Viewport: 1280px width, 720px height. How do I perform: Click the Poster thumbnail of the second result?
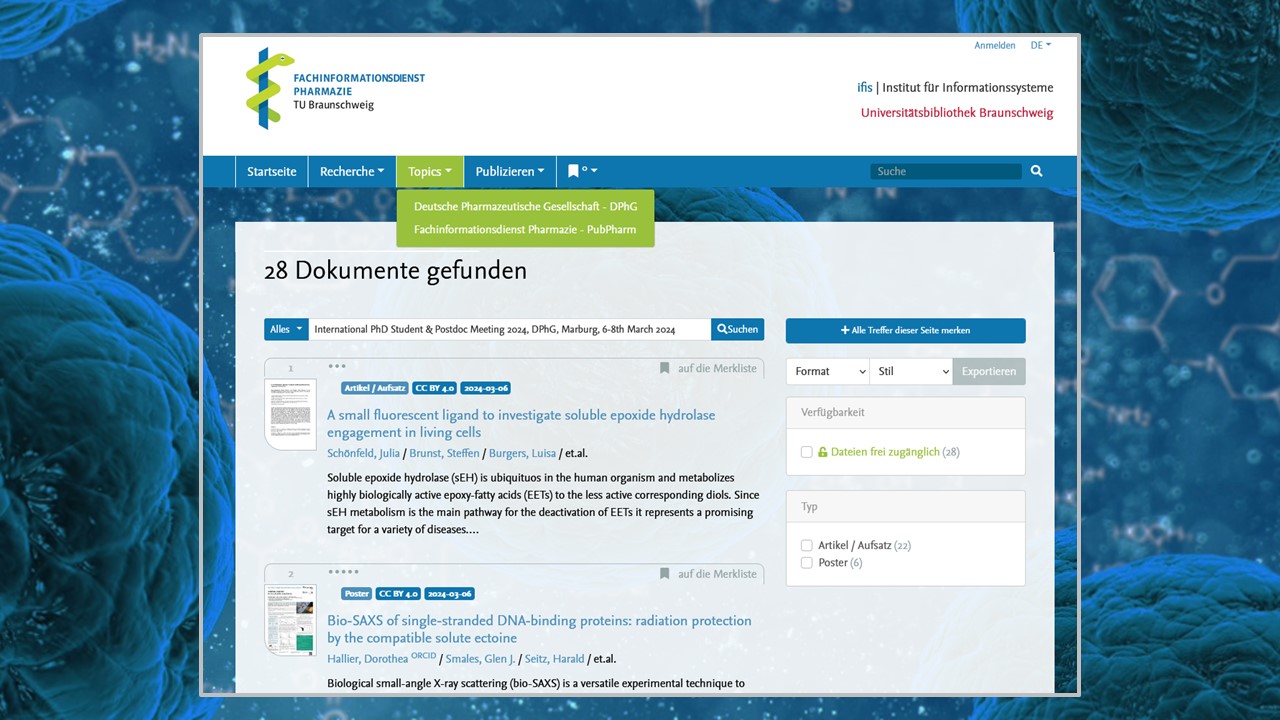click(x=290, y=619)
